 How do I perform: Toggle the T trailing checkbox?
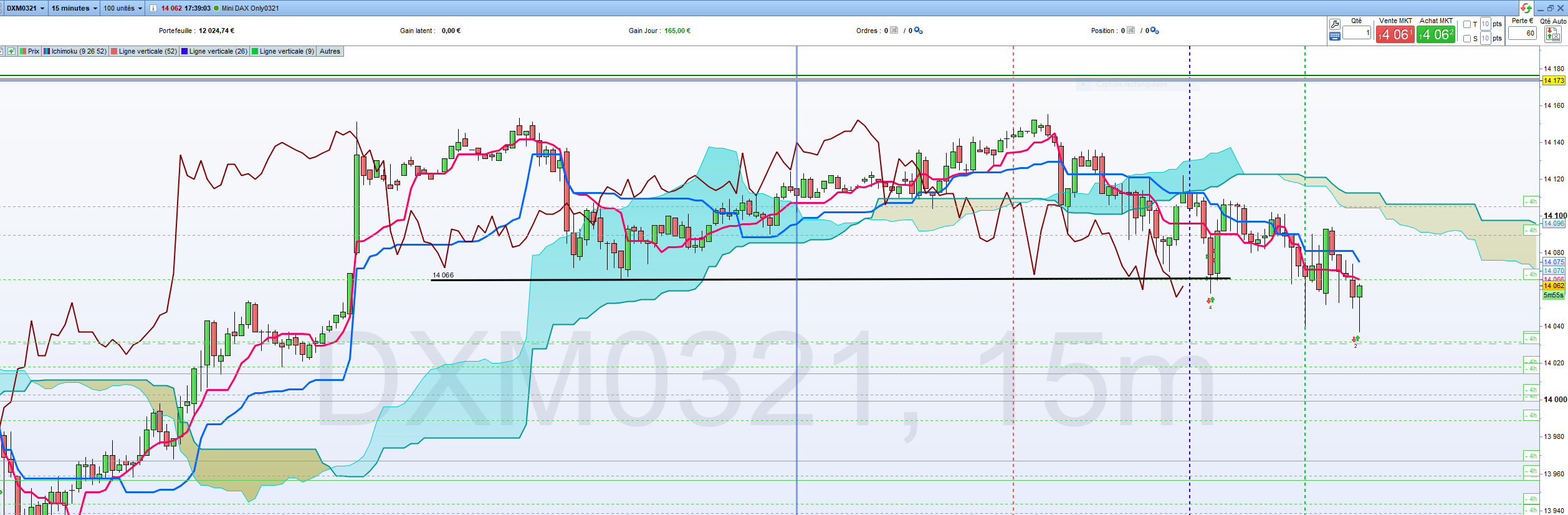point(1467,24)
